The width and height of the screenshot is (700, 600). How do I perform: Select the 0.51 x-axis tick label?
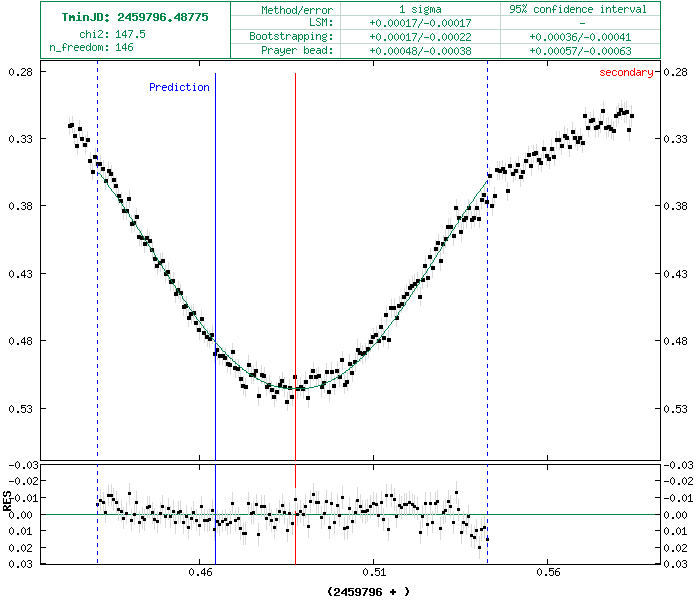[x=375, y=574]
